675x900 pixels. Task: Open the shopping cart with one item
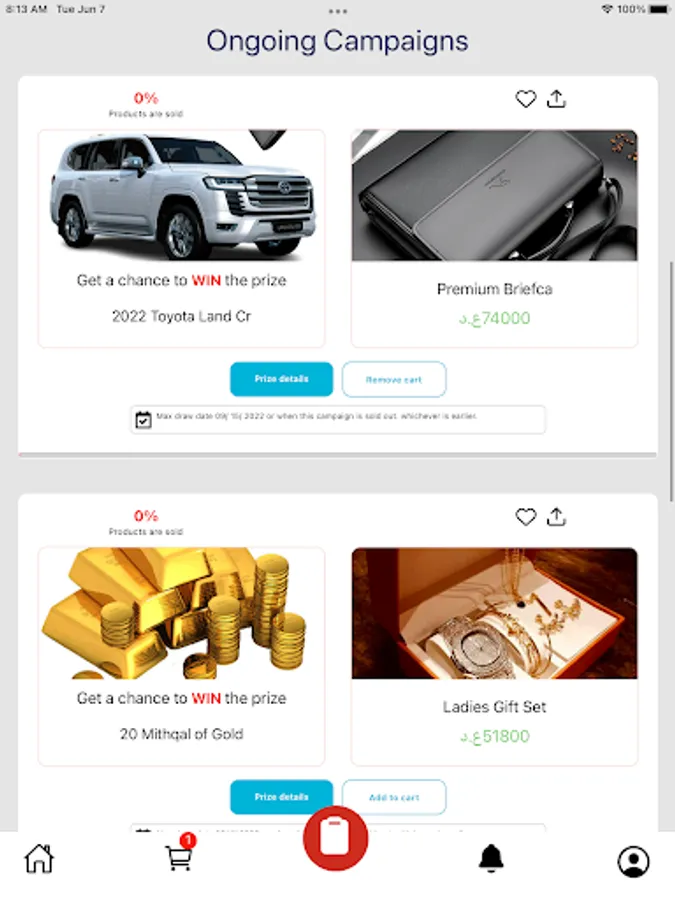click(x=180, y=854)
